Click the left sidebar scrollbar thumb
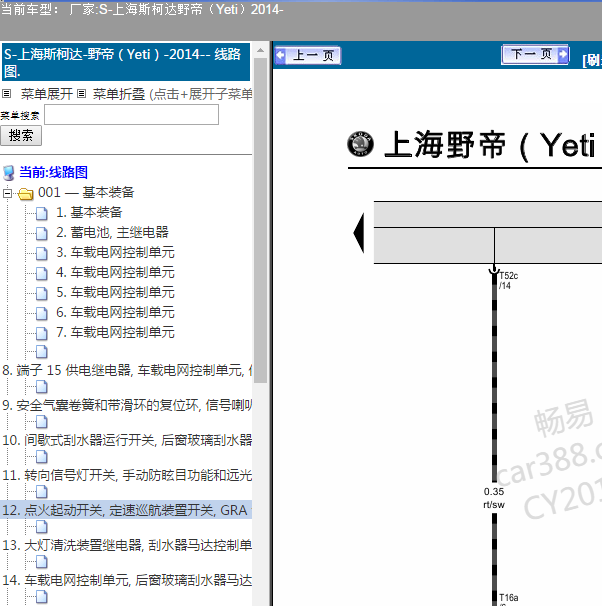602x606 pixels. click(260, 220)
